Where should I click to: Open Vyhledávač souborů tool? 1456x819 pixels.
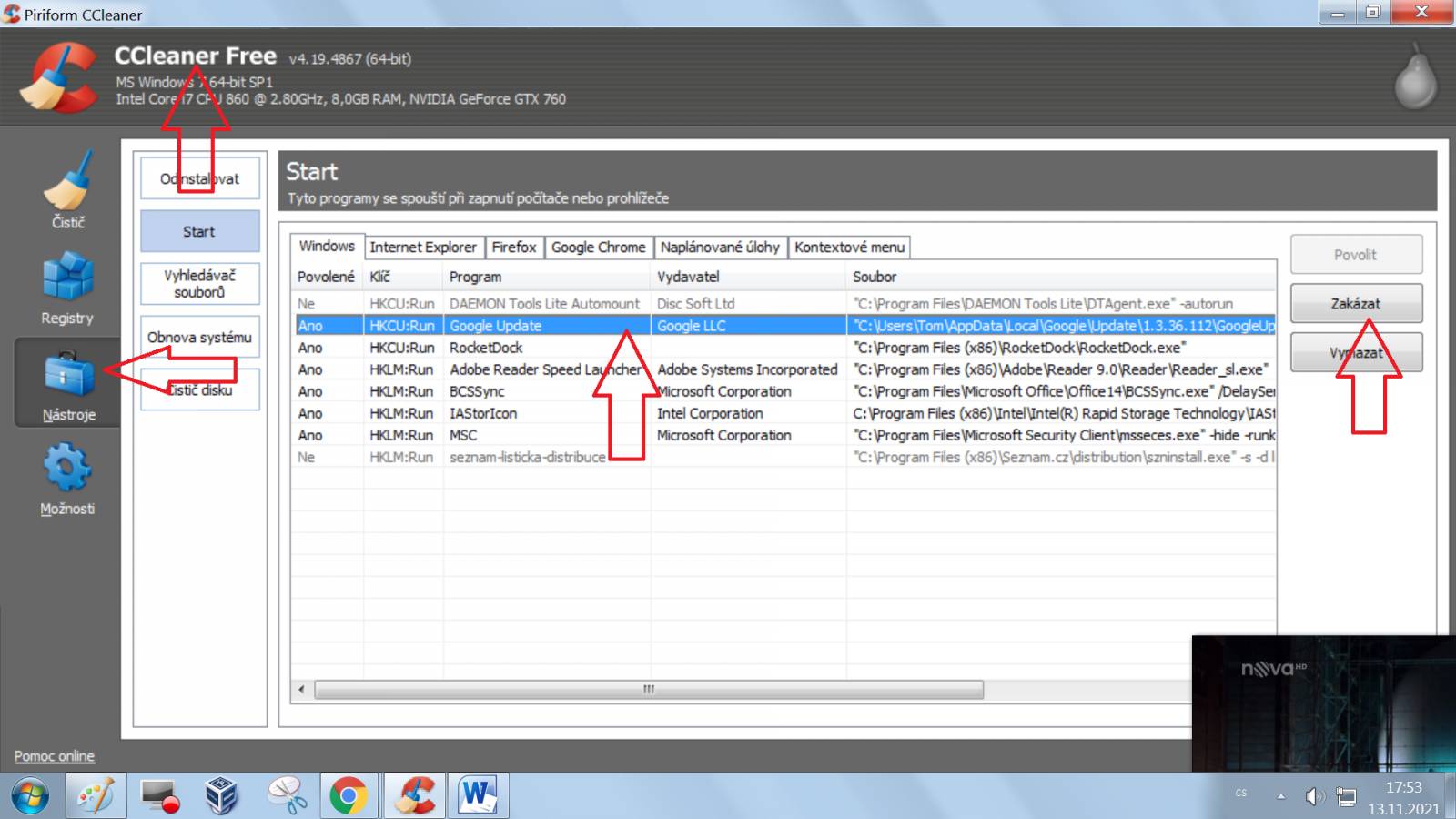[x=200, y=283]
